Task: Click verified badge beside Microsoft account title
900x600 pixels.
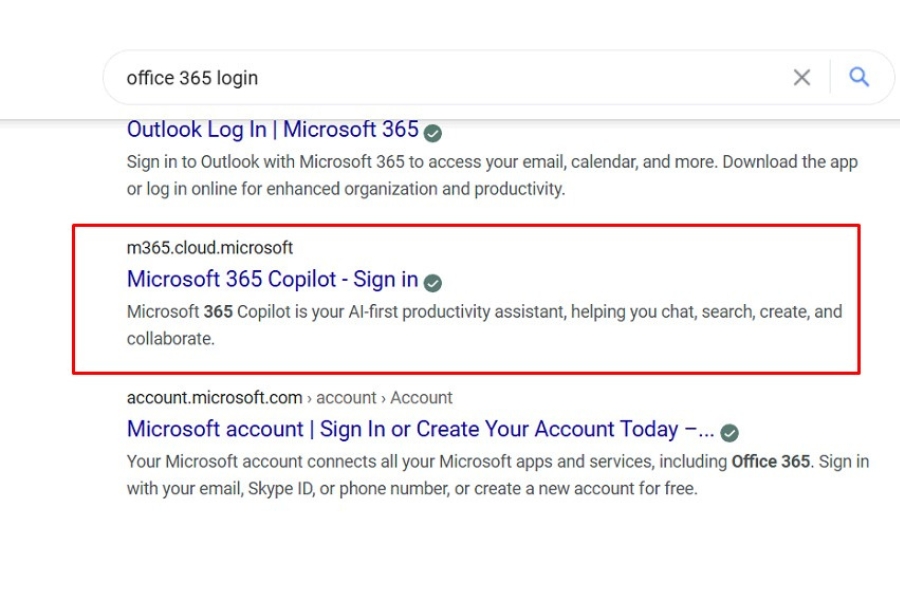Action: pyautogui.click(x=730, y=432)
